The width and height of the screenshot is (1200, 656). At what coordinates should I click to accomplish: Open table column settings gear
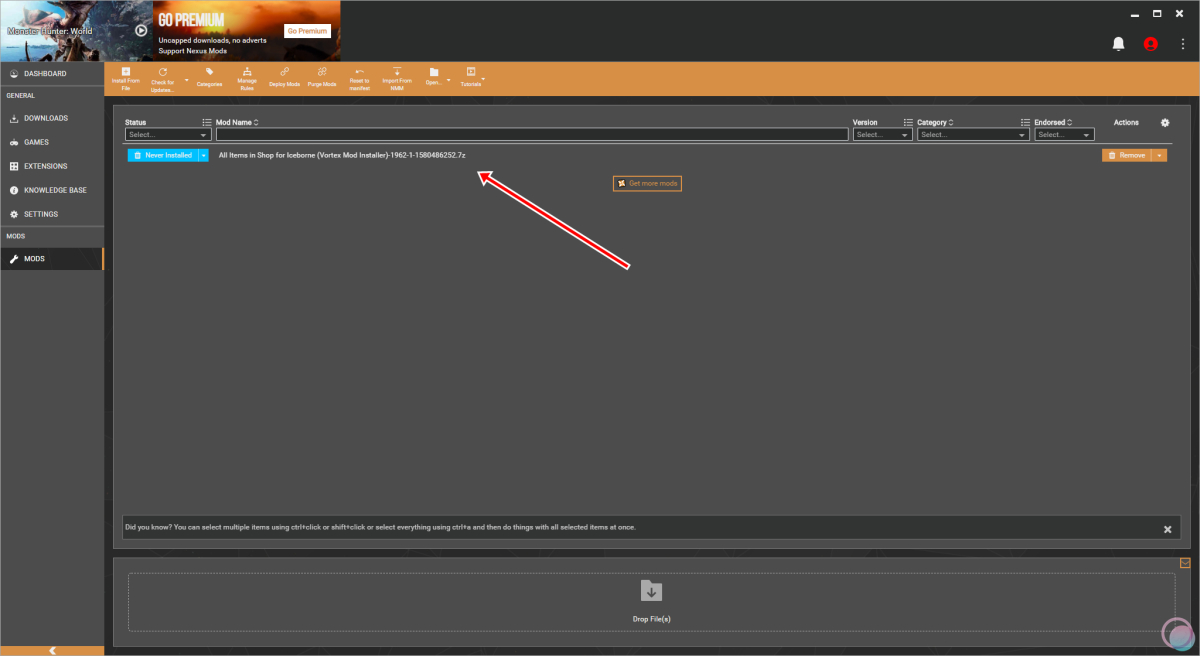[1165, 122]
